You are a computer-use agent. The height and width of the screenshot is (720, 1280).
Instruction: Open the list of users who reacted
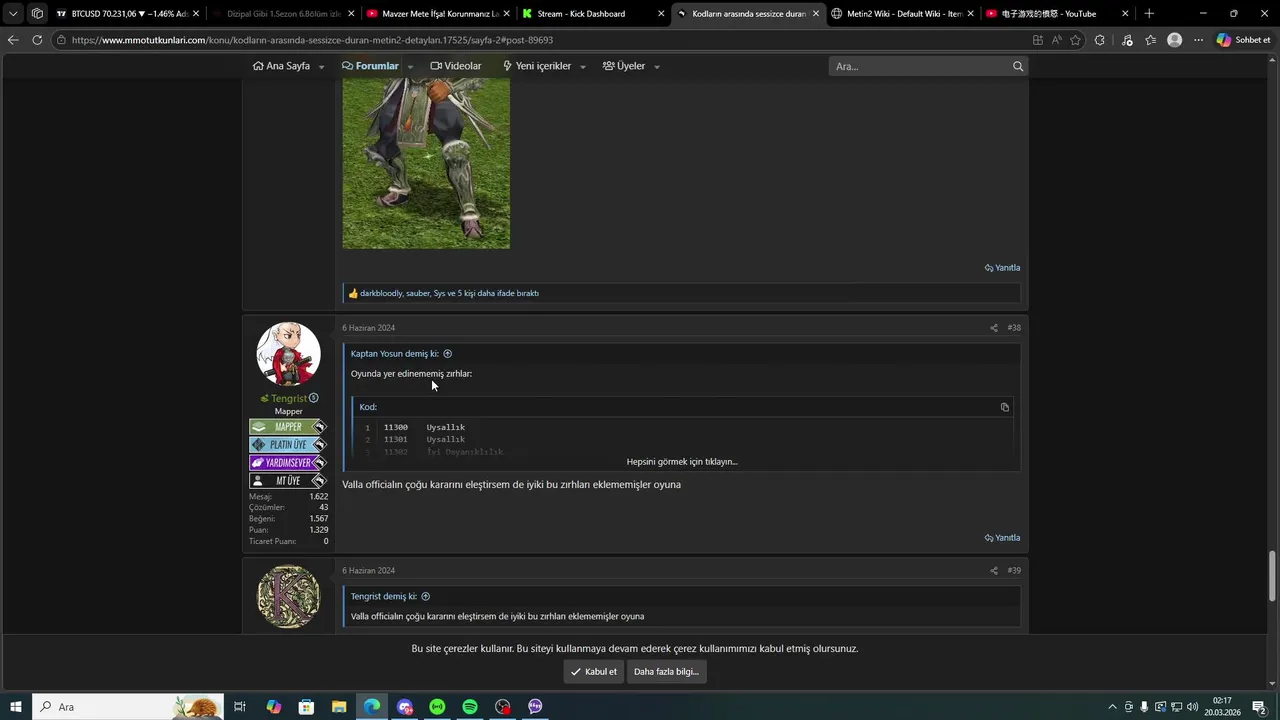[x=449, y=293]
